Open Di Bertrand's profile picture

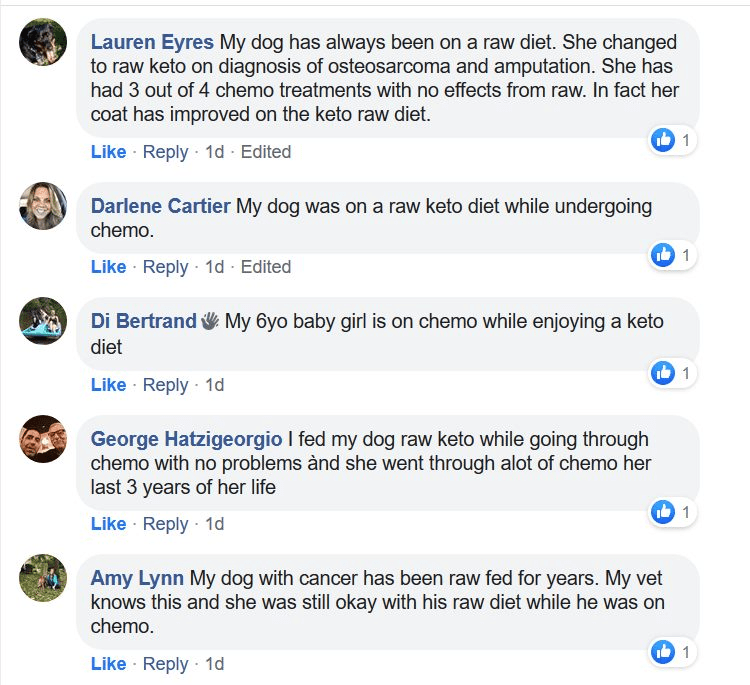coord(43,321)
